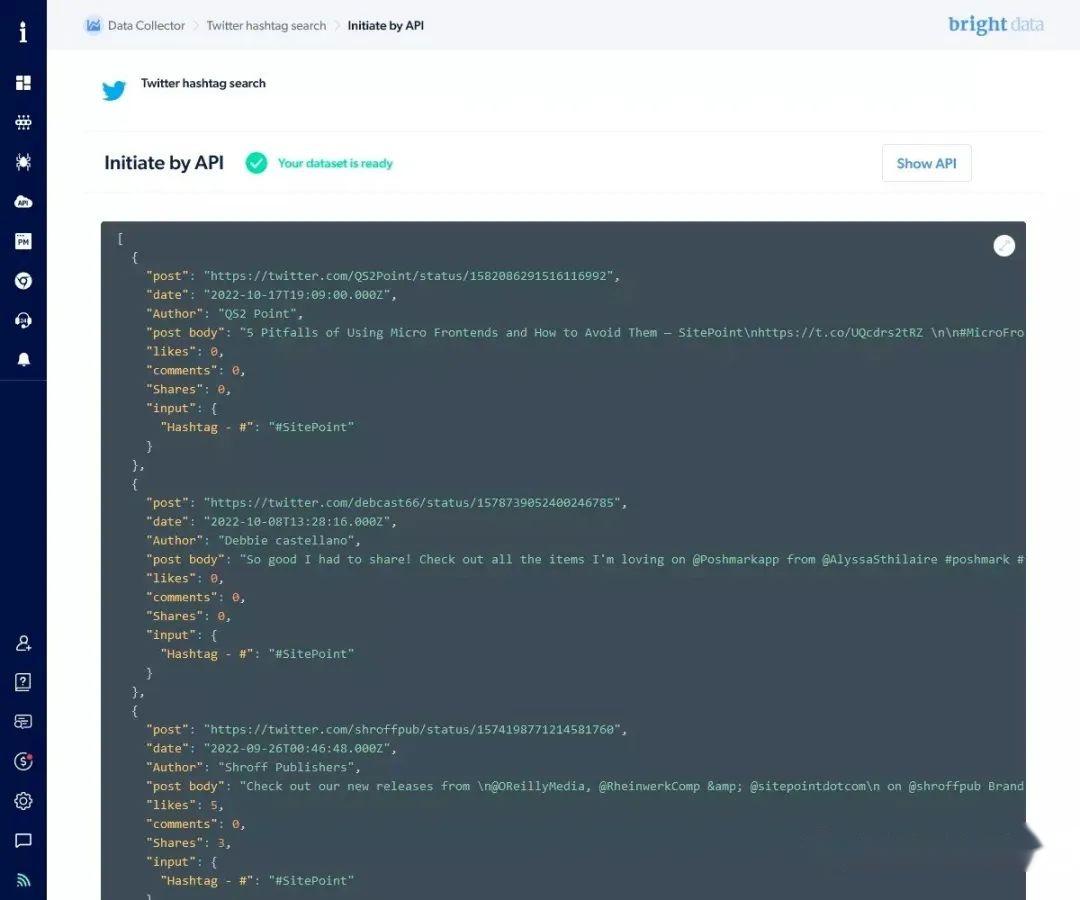Click the Initiate by API breadcrumb
Image resolution: width=1080 pixels, height=900 pixels.
point(386,25)
